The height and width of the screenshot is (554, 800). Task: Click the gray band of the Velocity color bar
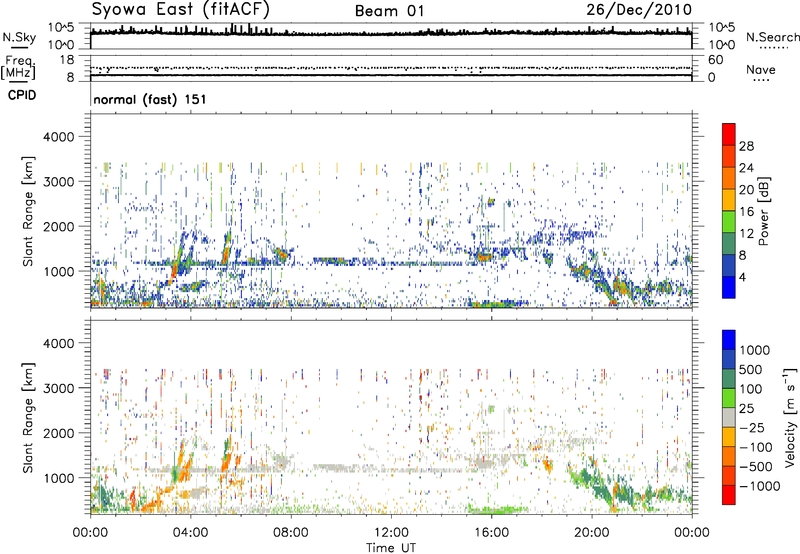tap(729, 418)
